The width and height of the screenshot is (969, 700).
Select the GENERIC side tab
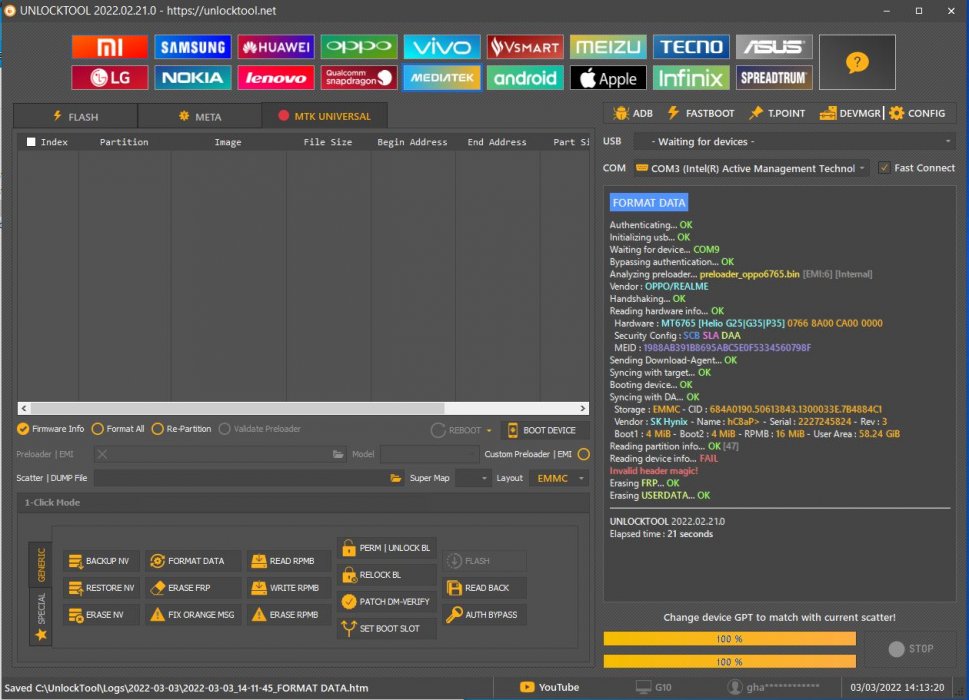pyautogui.click(x=41, y=564)
